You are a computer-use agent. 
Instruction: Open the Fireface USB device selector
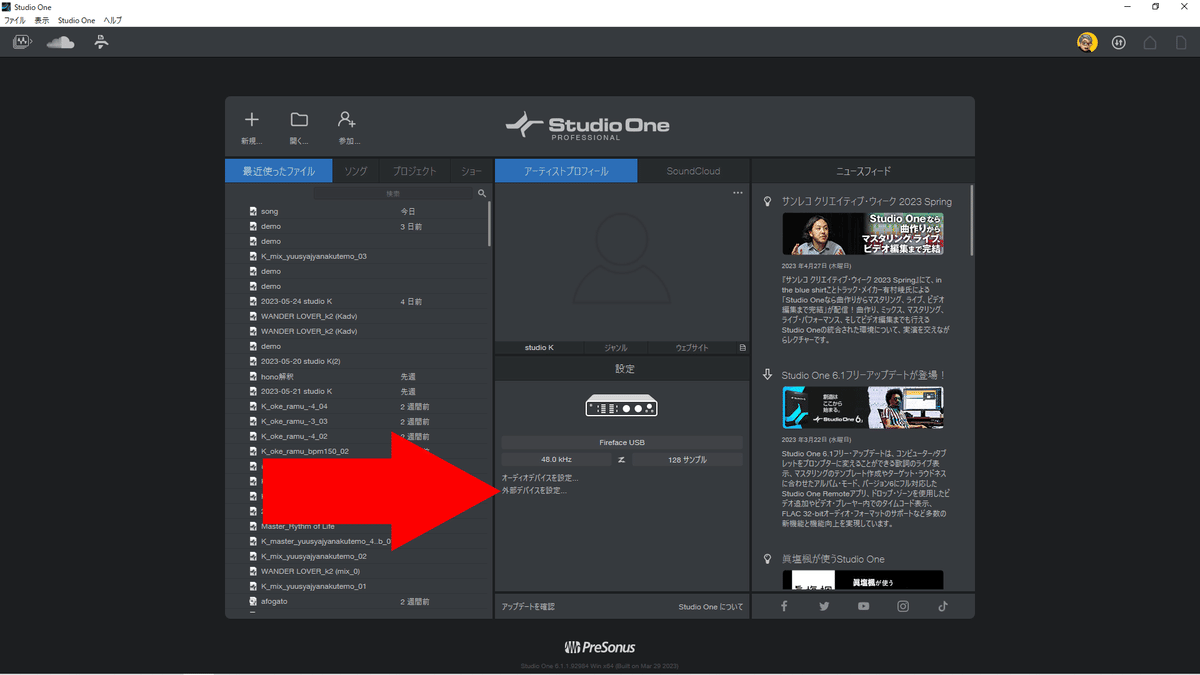pyautogui.click(x=622, y=442)
